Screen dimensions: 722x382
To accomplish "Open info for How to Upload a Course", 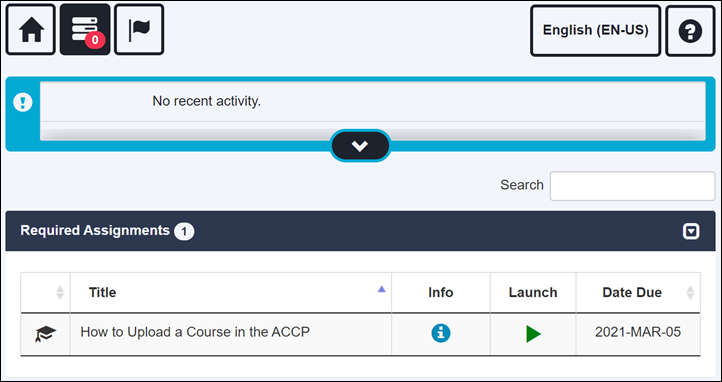I will (441, 333).
